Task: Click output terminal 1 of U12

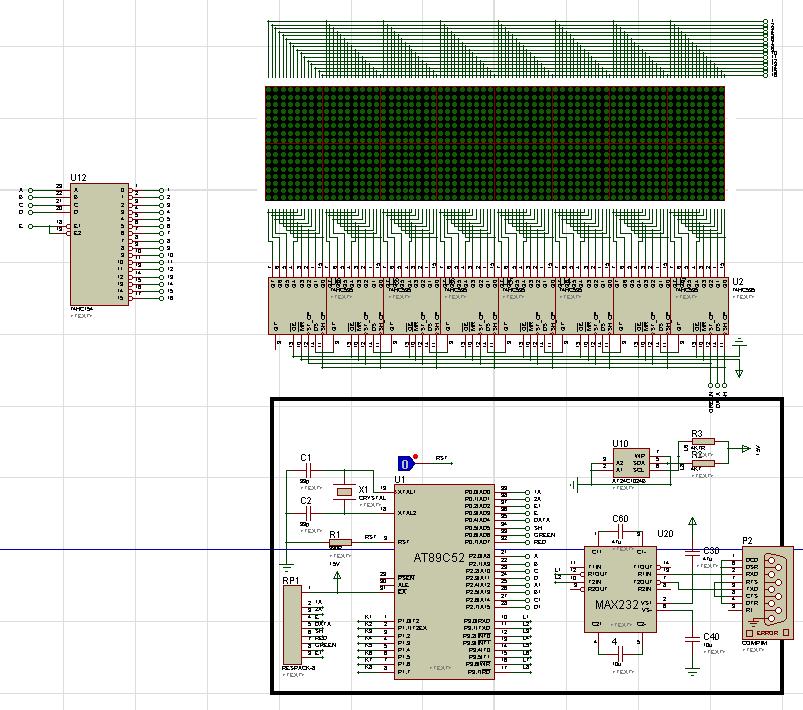Action: pyautogui.click(x=161, y=190)
